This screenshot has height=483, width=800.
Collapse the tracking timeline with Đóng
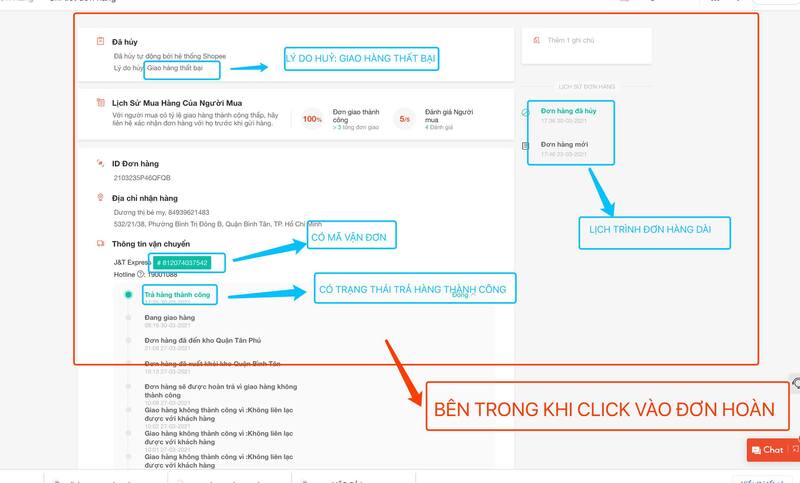tap(462, 296)
